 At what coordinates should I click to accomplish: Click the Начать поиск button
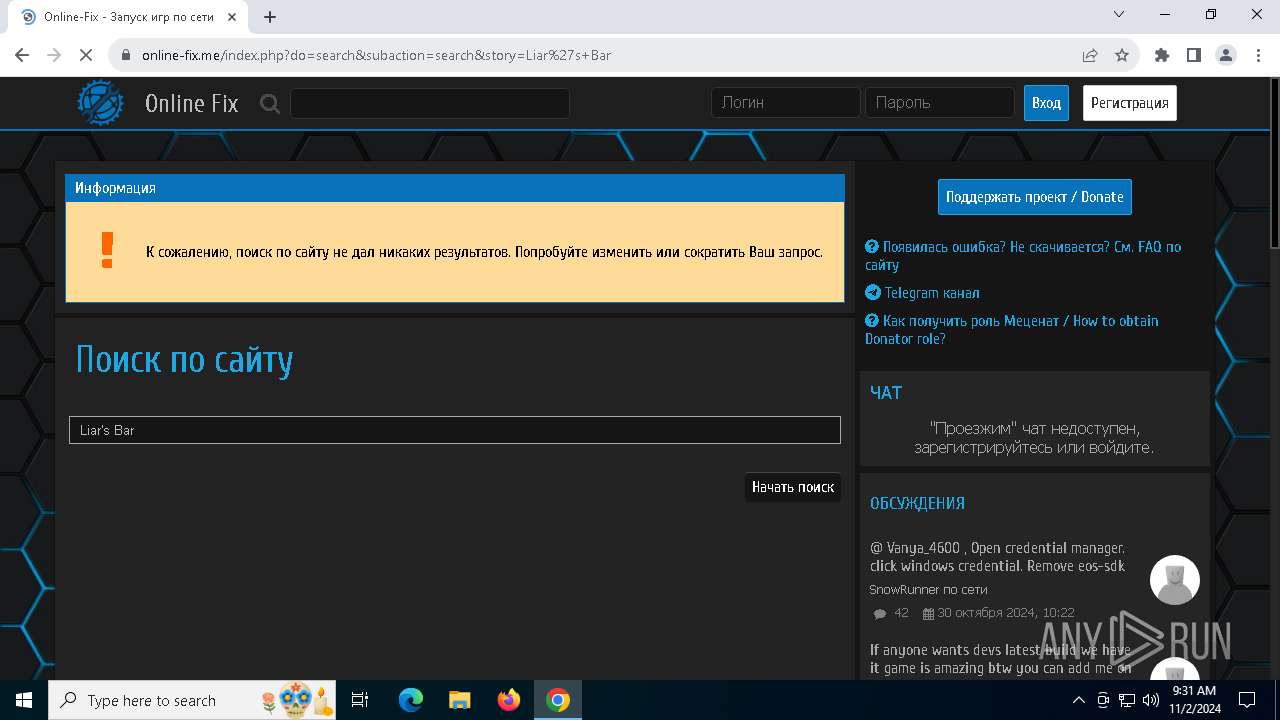pos(793,487)
